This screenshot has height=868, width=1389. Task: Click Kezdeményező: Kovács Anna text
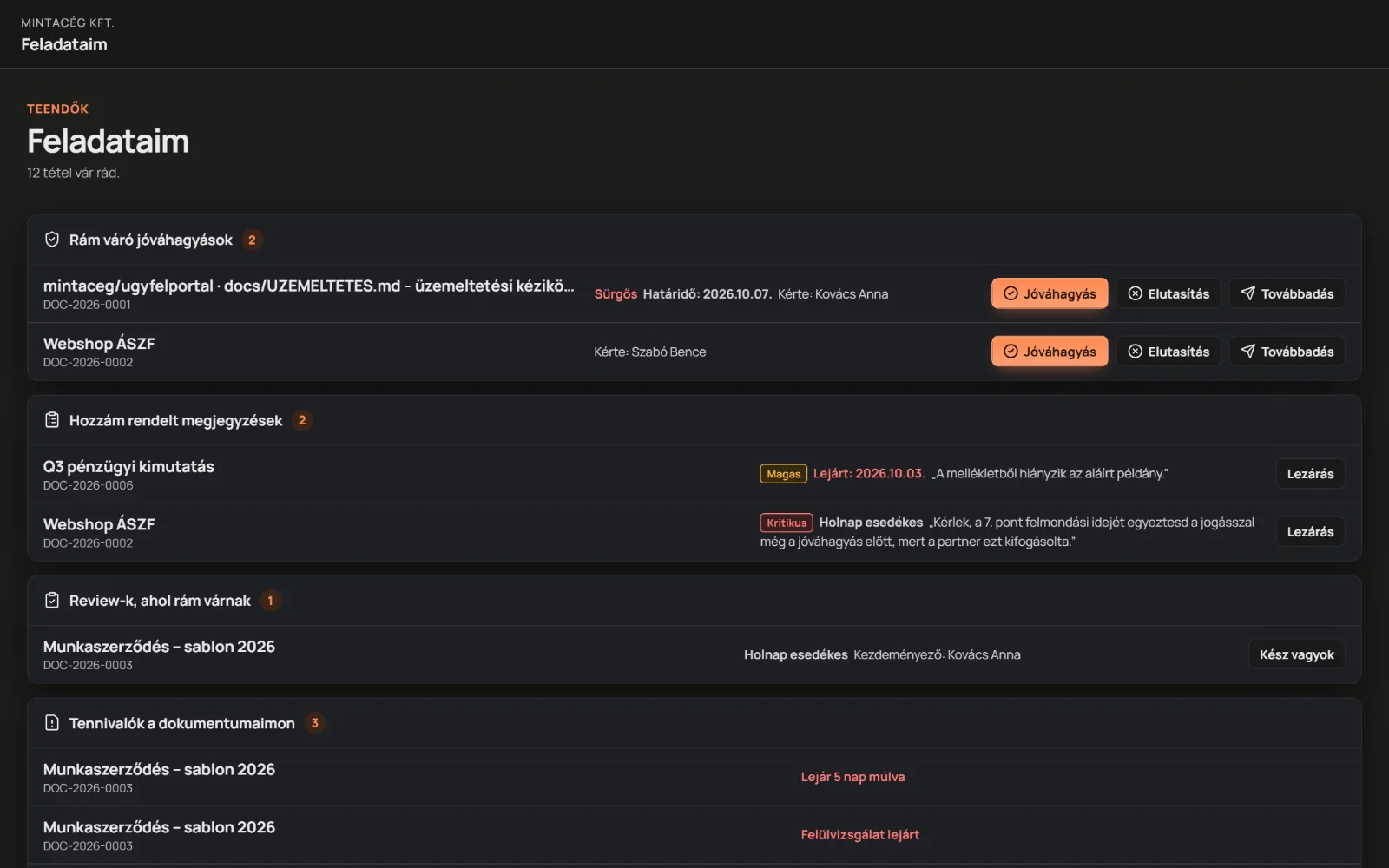pos(937,654)
